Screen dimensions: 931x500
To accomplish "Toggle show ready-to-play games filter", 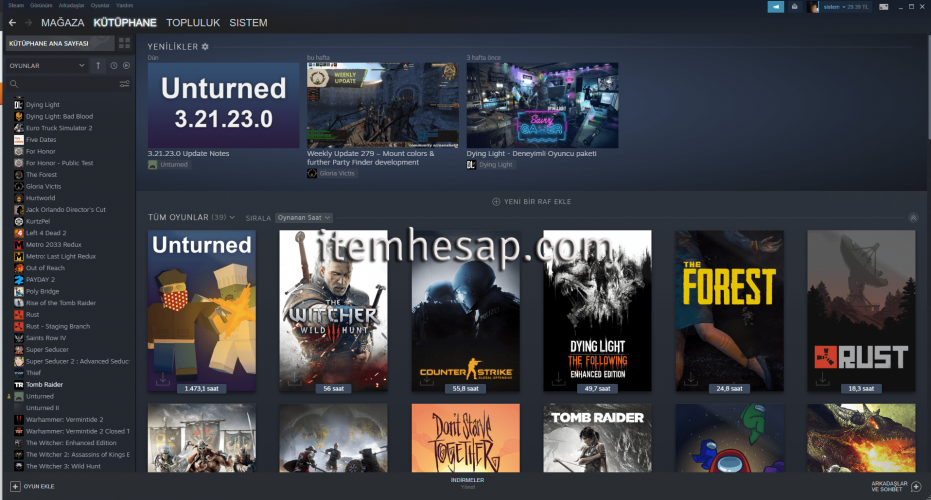I will click(126, 66).
